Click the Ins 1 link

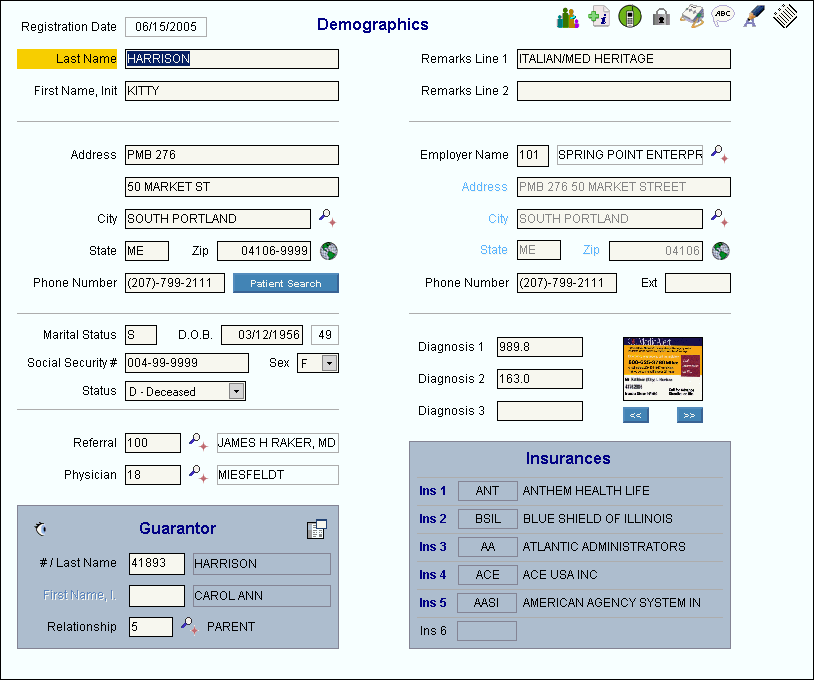point(432,491)
